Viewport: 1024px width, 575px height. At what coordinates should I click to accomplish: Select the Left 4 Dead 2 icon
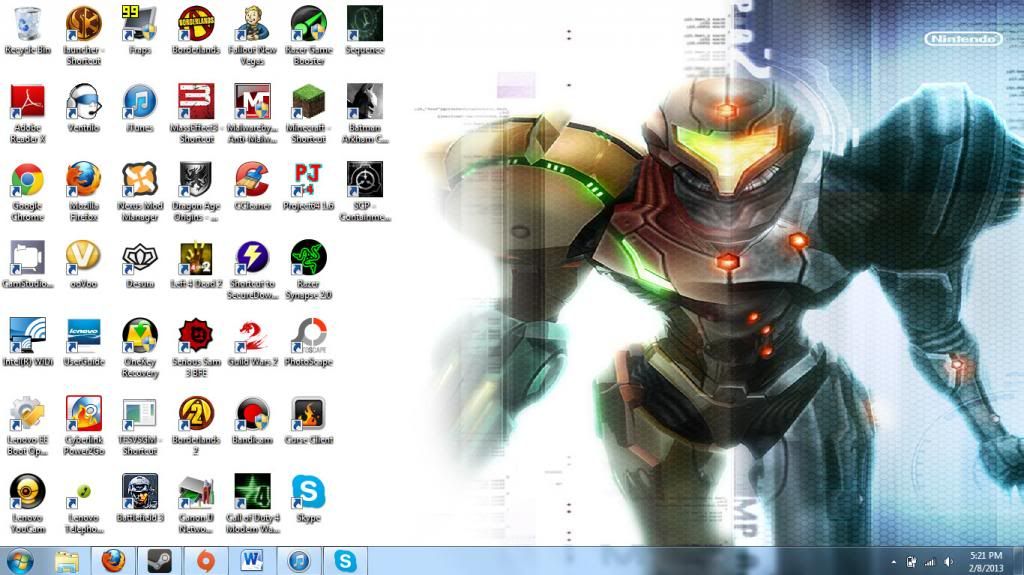(195, 257)
